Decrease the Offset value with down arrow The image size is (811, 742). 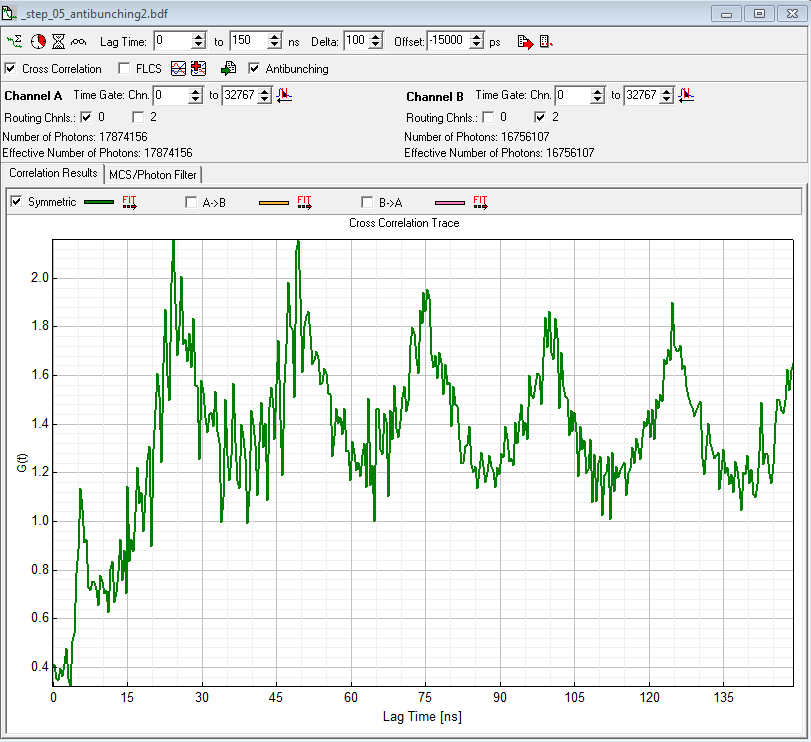tap(478, 46)
